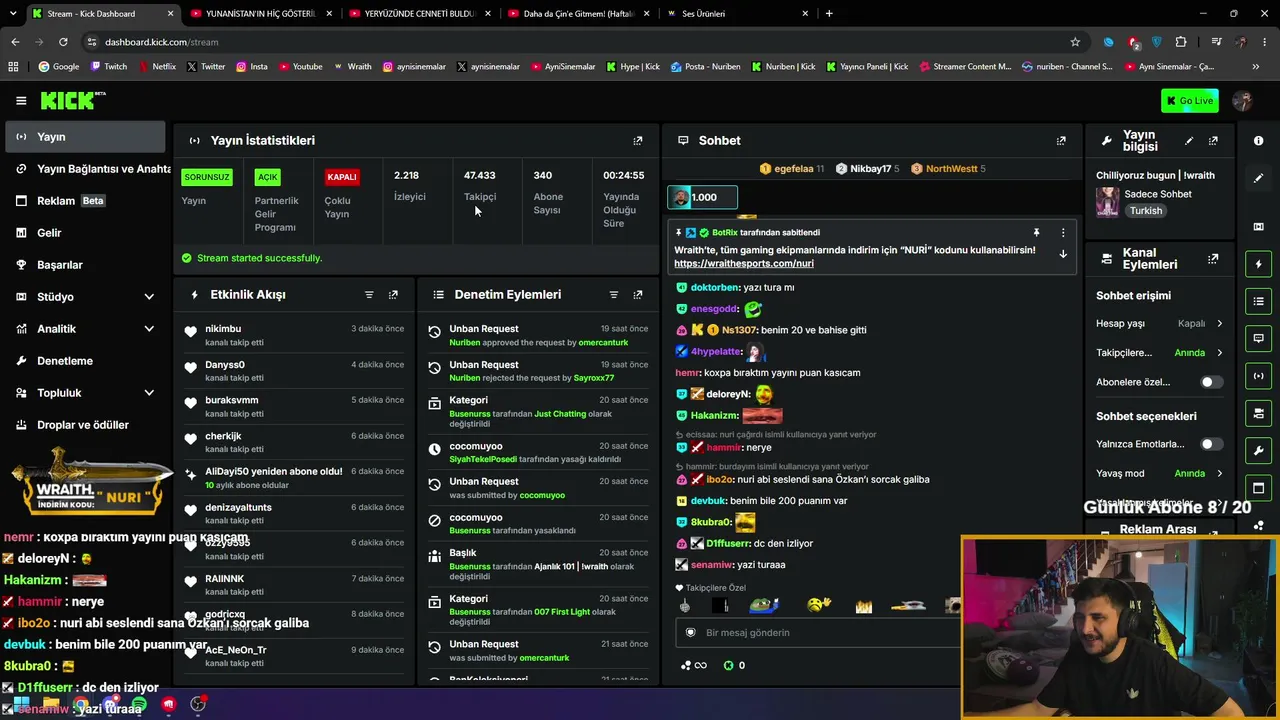Screen dimensions: 1280x720
Task: Click the Sadece Sohbet category thumbnail
Action: pos(1107,202)
